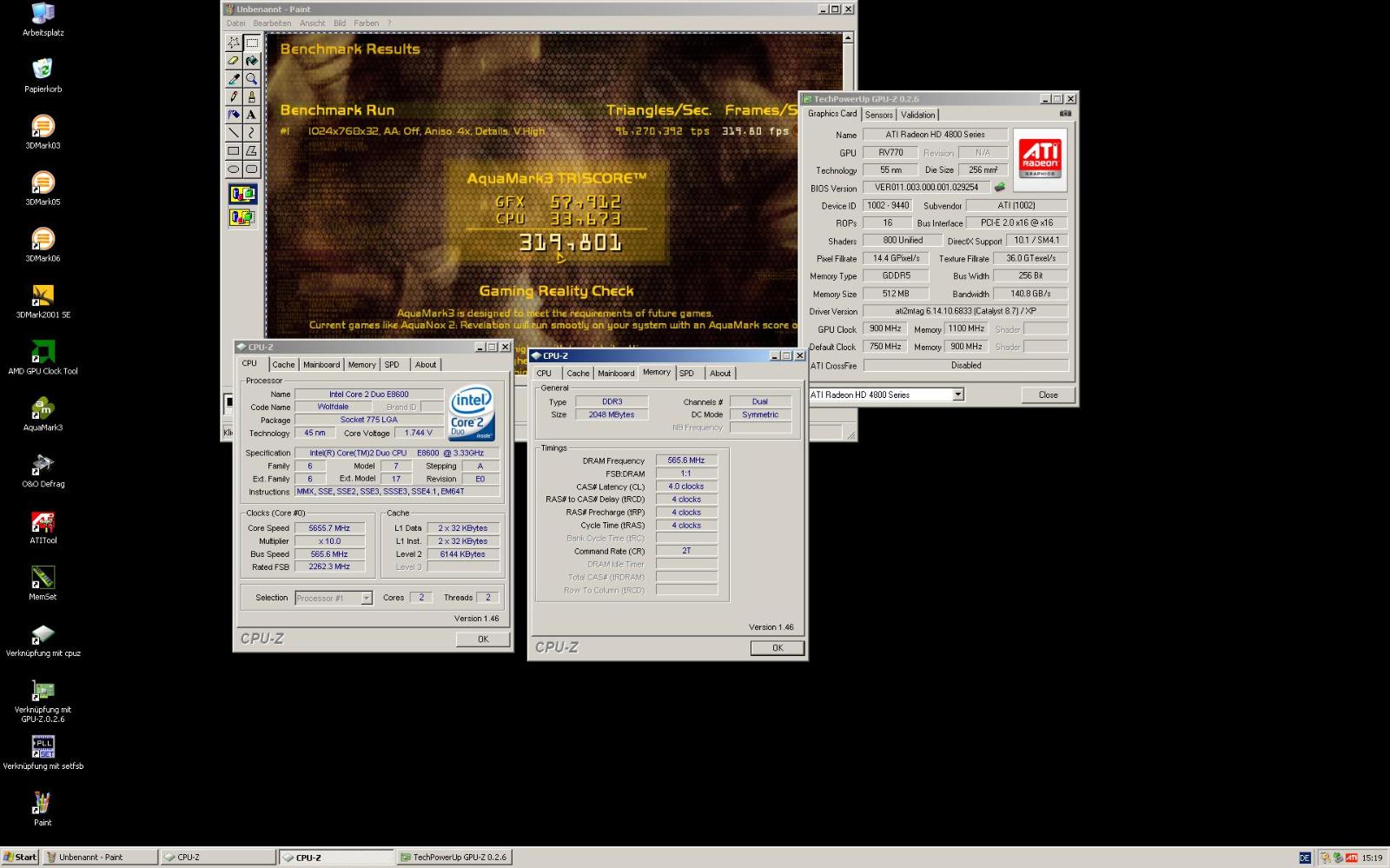Click OK in right CPU-Z memory window
The width and height of the screenshot is (1390, 868).
(778, 647)
